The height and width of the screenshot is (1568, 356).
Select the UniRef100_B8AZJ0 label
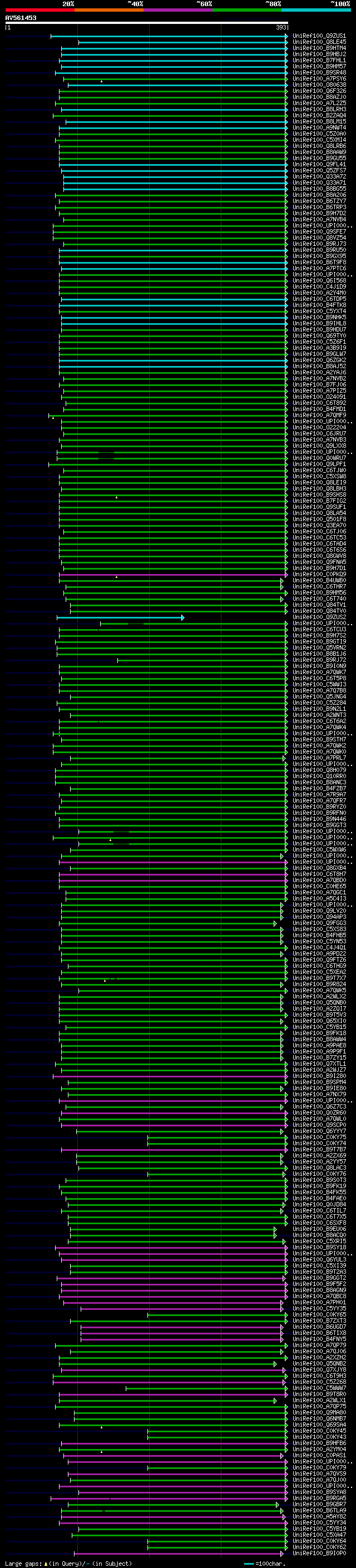point(319,97)
